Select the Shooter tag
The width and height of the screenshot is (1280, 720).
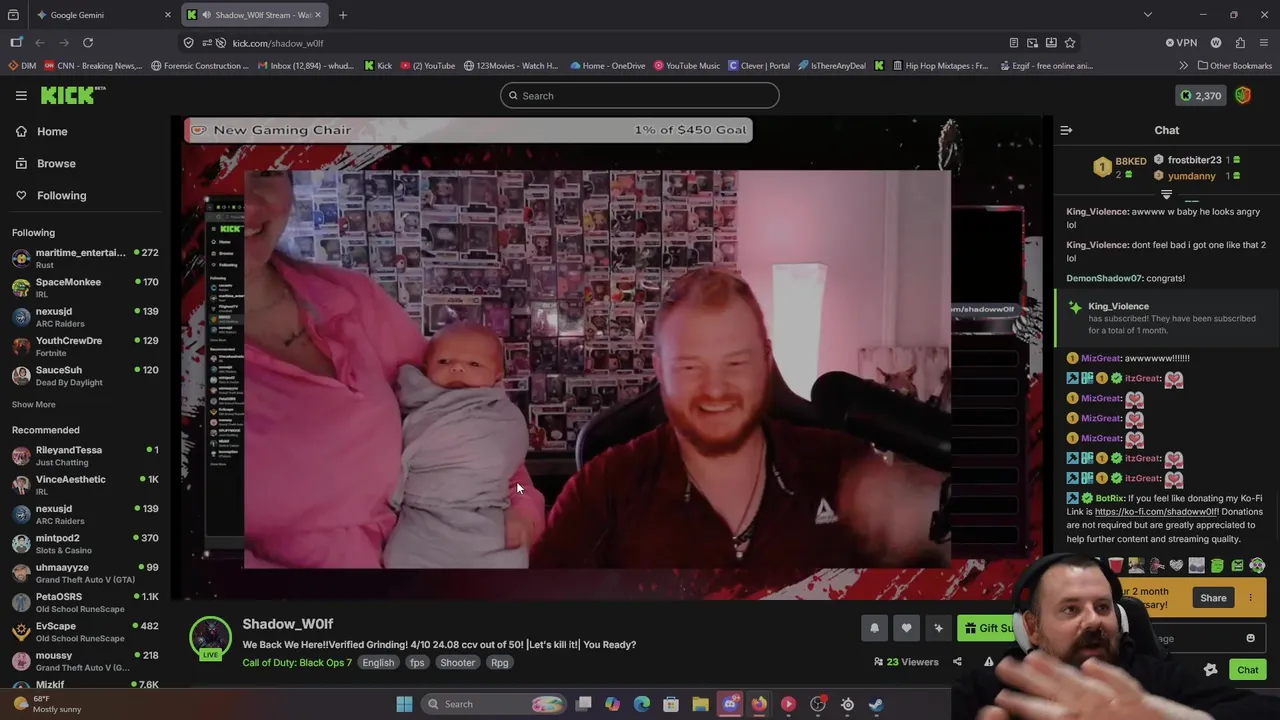tap(457, 662)
